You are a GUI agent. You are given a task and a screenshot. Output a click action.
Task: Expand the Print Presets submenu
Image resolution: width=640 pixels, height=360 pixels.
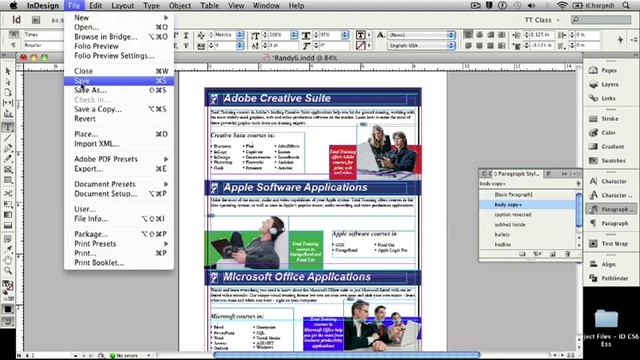coord(119,244)
